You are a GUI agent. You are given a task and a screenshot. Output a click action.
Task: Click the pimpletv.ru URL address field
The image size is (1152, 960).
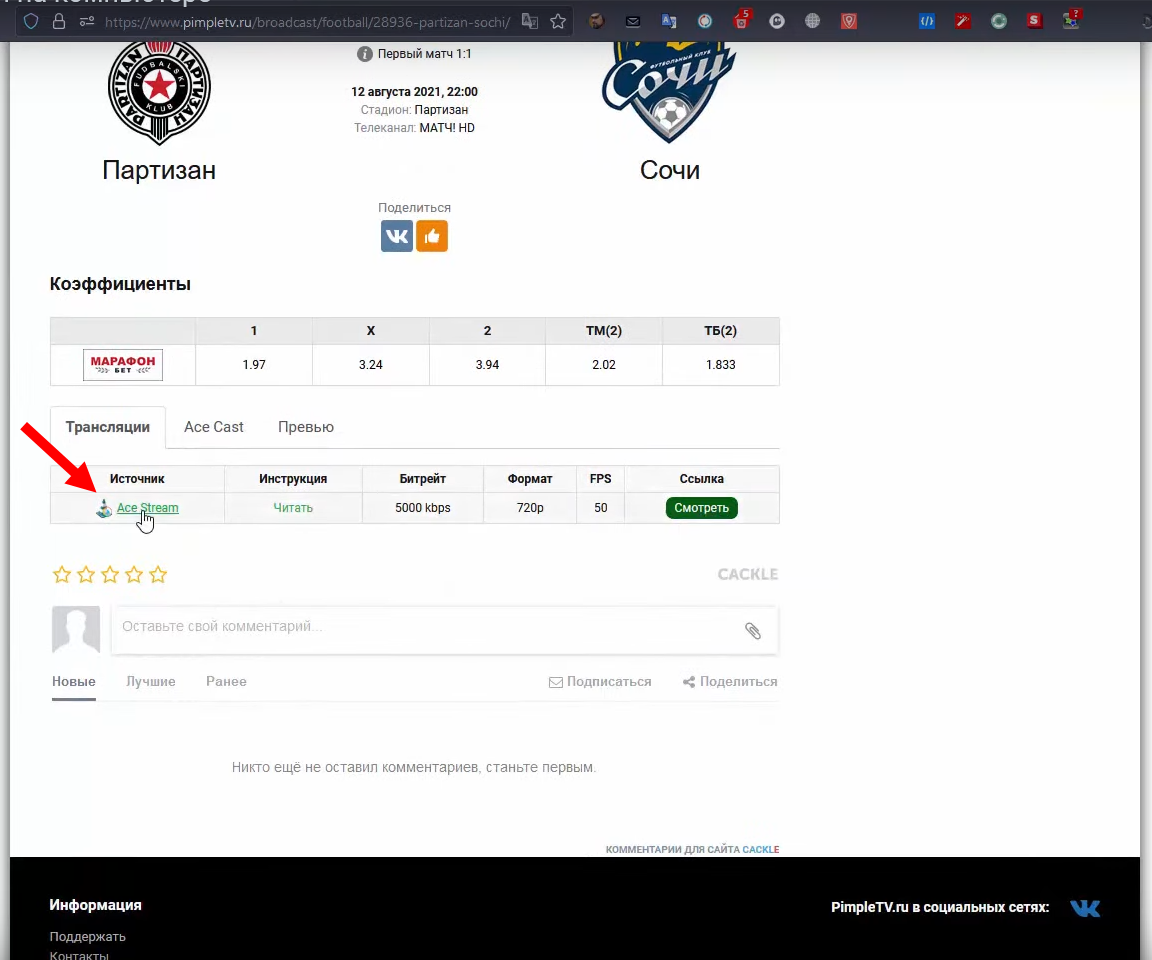307,22
